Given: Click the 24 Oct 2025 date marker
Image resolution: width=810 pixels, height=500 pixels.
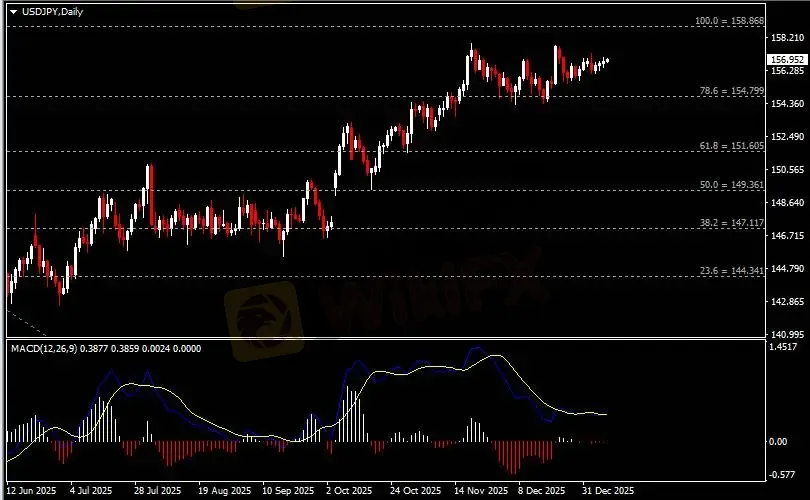Looking at the screenshot, I should 415,491.
